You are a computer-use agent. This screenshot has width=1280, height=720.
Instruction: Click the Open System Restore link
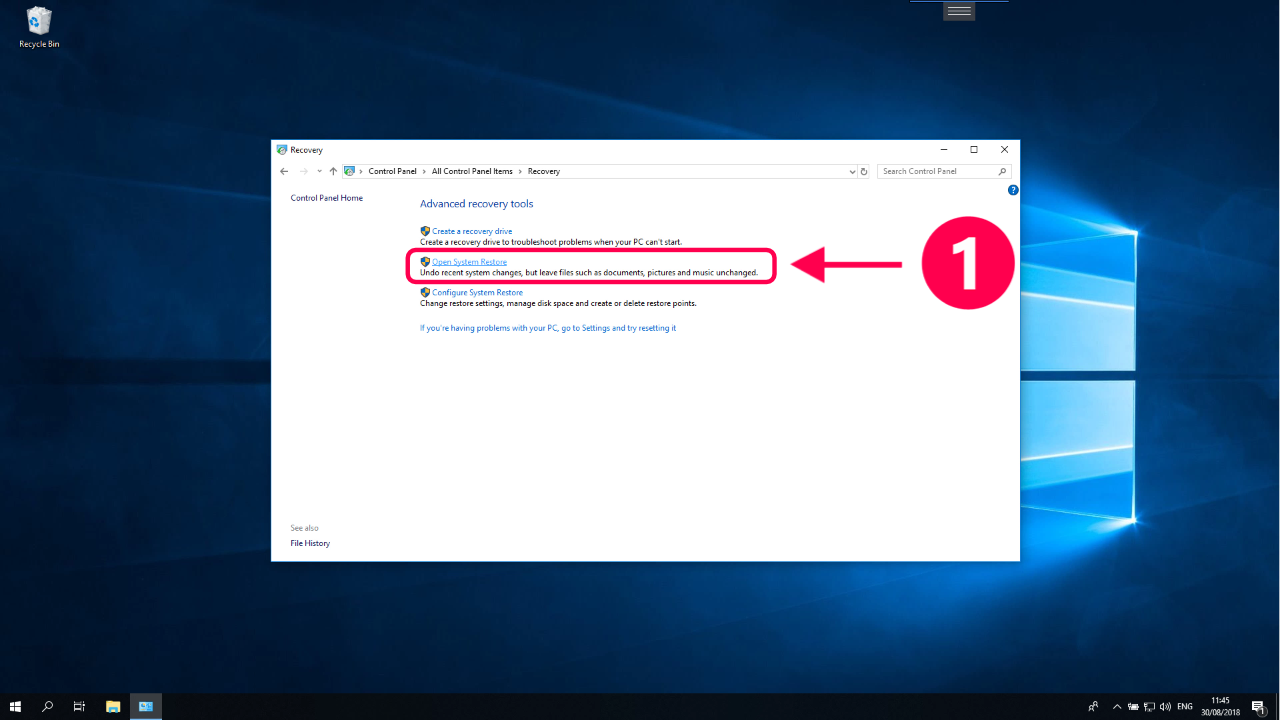pyautogui.click(x=469, y=262)
